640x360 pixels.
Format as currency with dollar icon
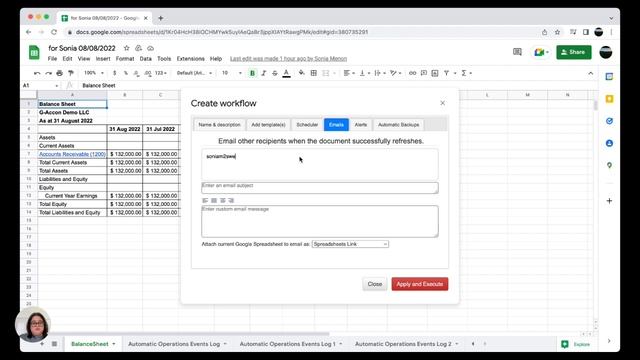click(x=115, y=73)
